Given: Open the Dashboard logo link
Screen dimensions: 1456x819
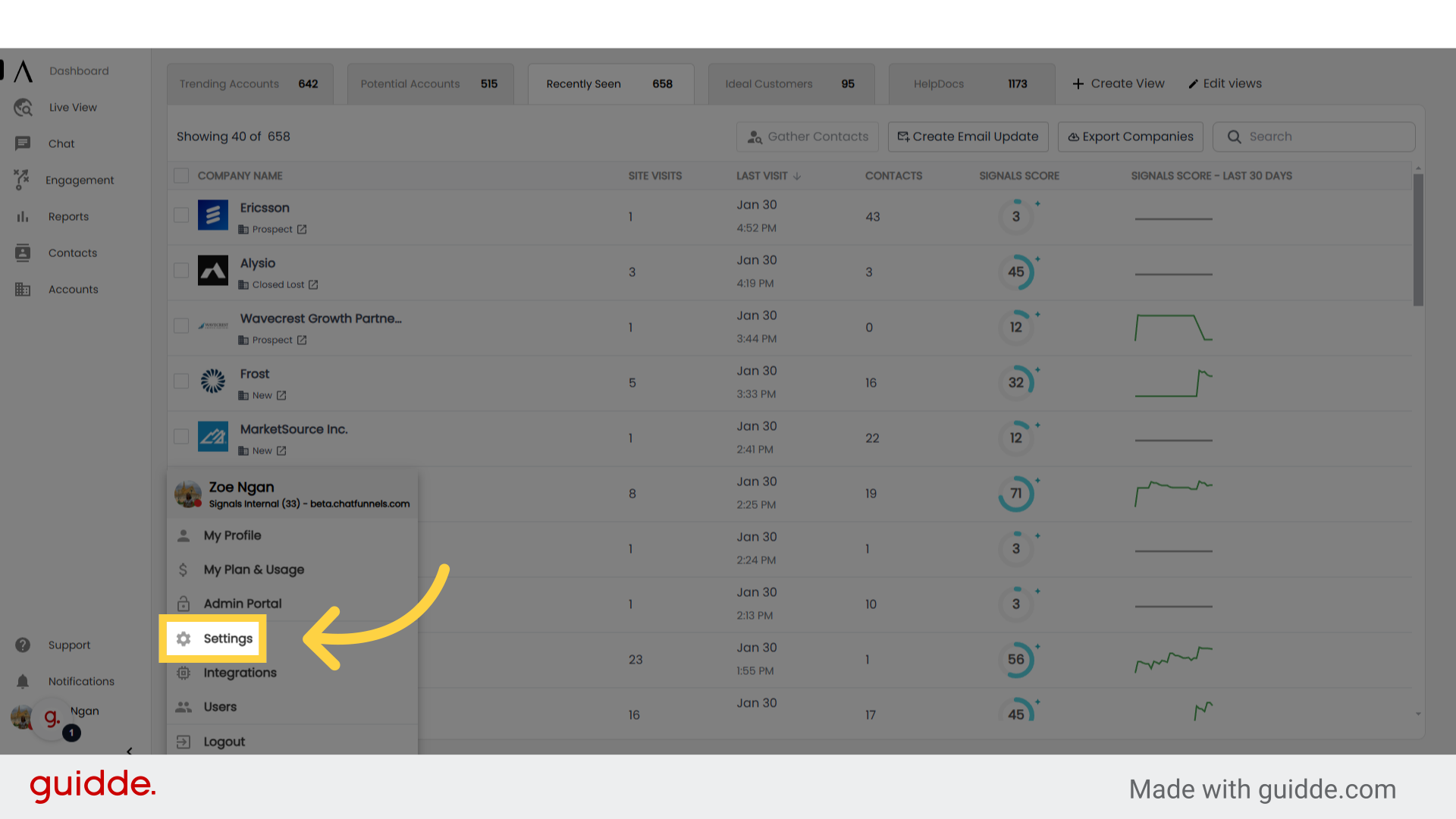Looking at the screenshot, I should coord(24,71).
